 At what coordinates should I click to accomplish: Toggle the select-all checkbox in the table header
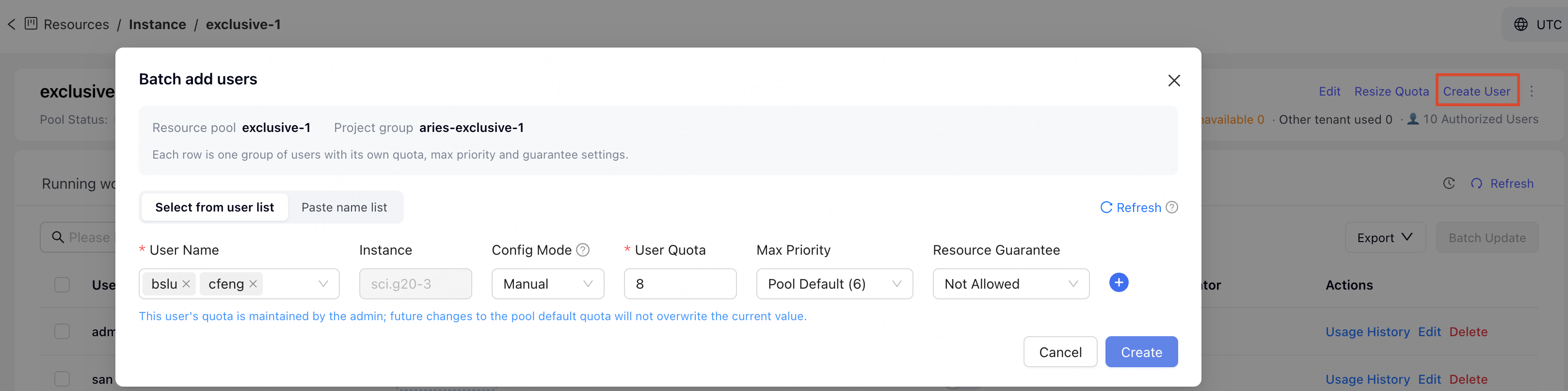(62, 284)
